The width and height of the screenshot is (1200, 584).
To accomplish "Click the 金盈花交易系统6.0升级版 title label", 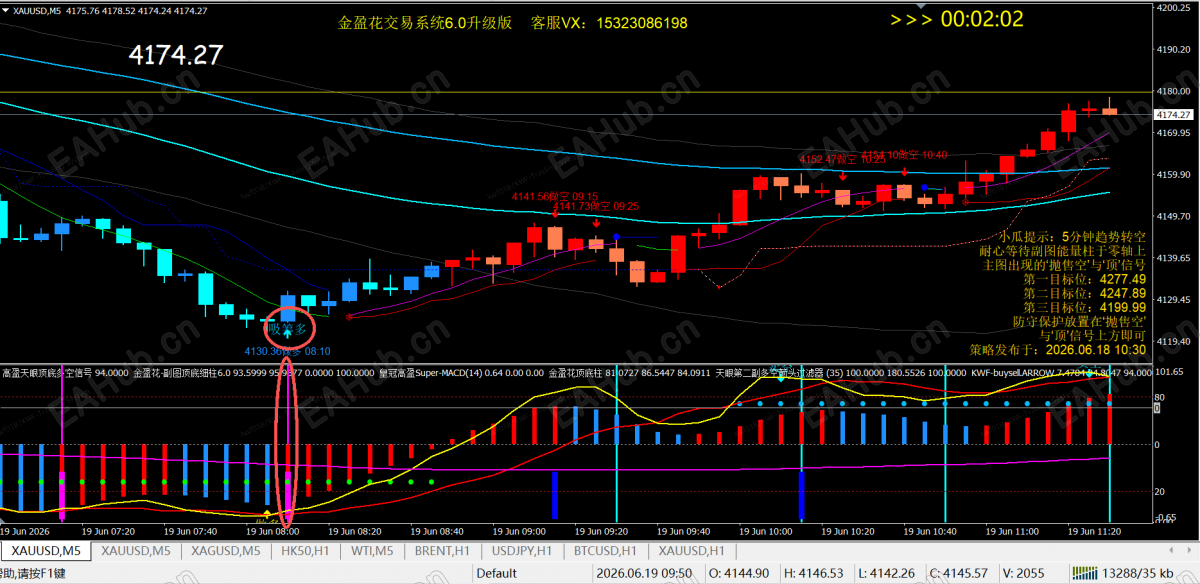I will [425, 22].
